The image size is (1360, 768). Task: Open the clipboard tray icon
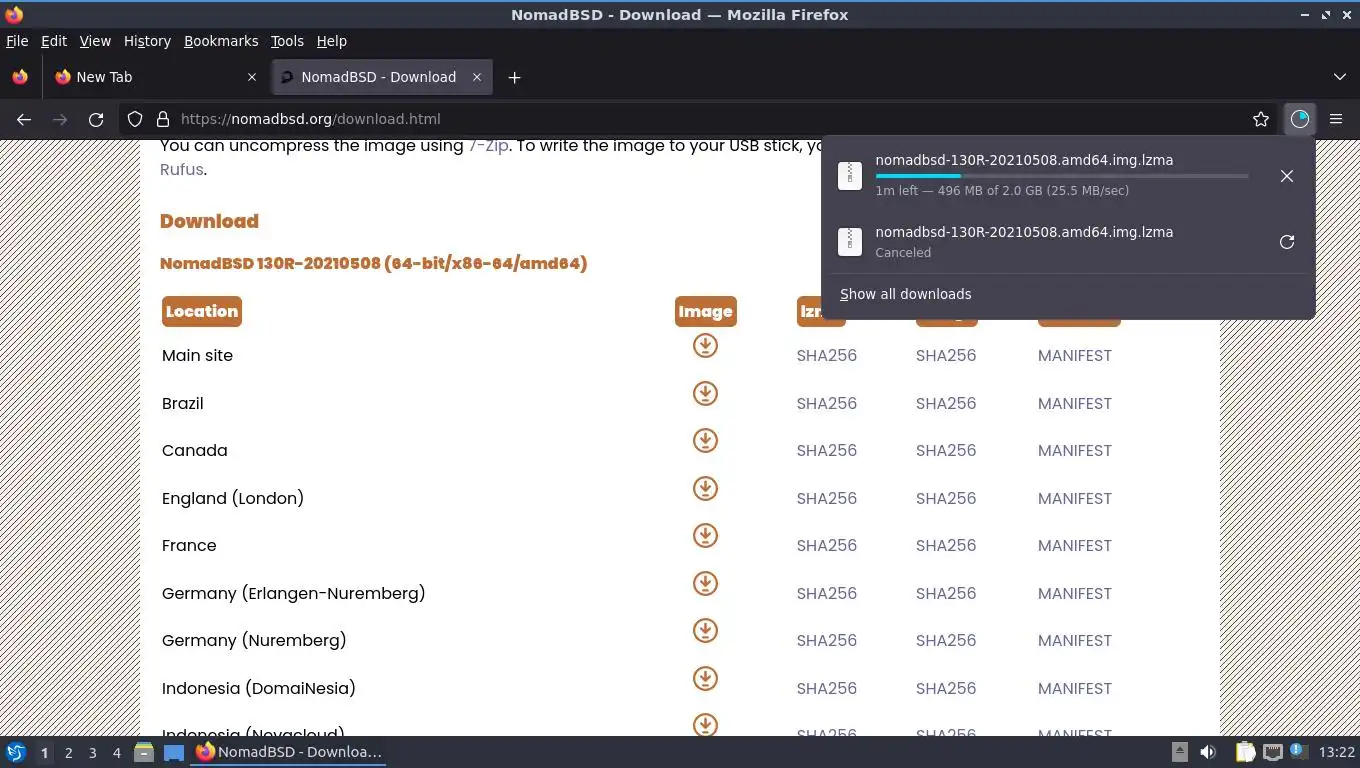(x=1244, y=752)
